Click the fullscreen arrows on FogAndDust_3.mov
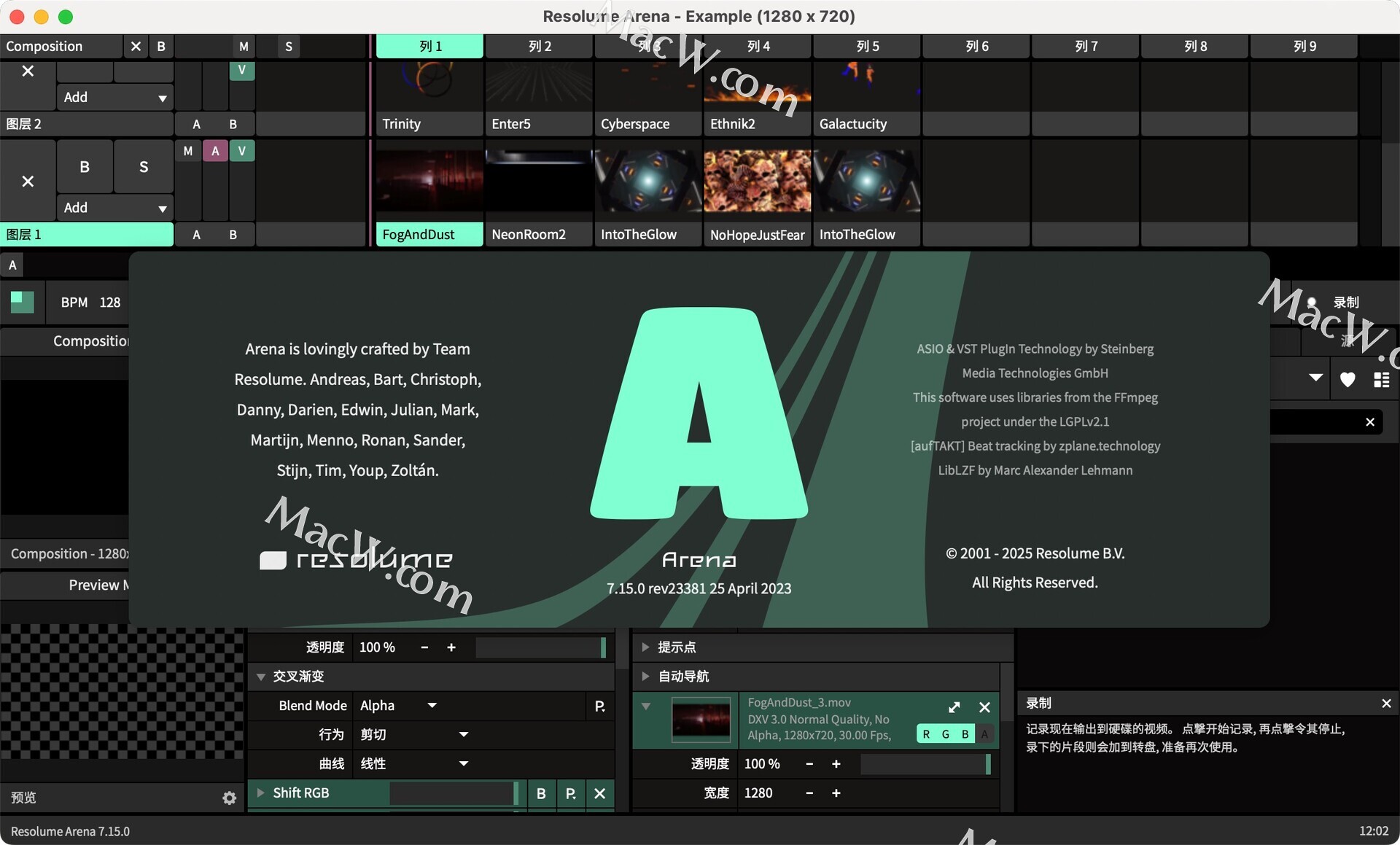Viewport: 1400px width, 845px height. coord(954,707)
